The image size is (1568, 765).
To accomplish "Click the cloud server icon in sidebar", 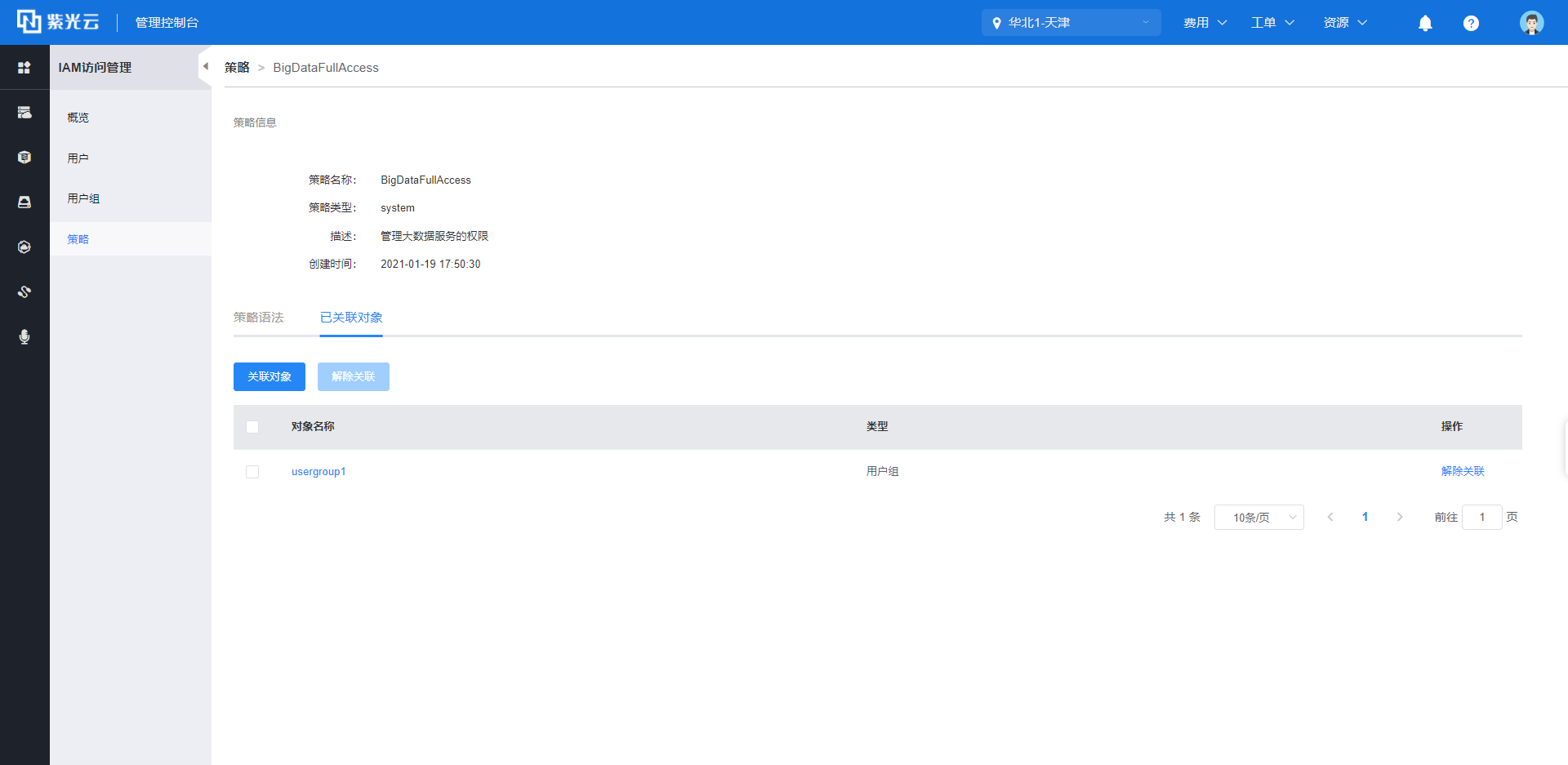I will 24,113.
